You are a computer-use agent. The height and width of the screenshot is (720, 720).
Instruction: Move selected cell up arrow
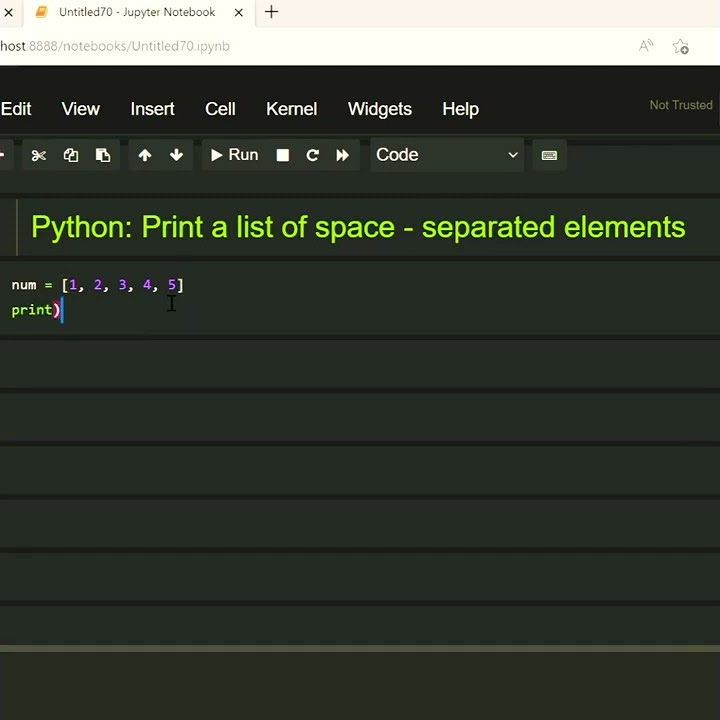click(145, 156)
